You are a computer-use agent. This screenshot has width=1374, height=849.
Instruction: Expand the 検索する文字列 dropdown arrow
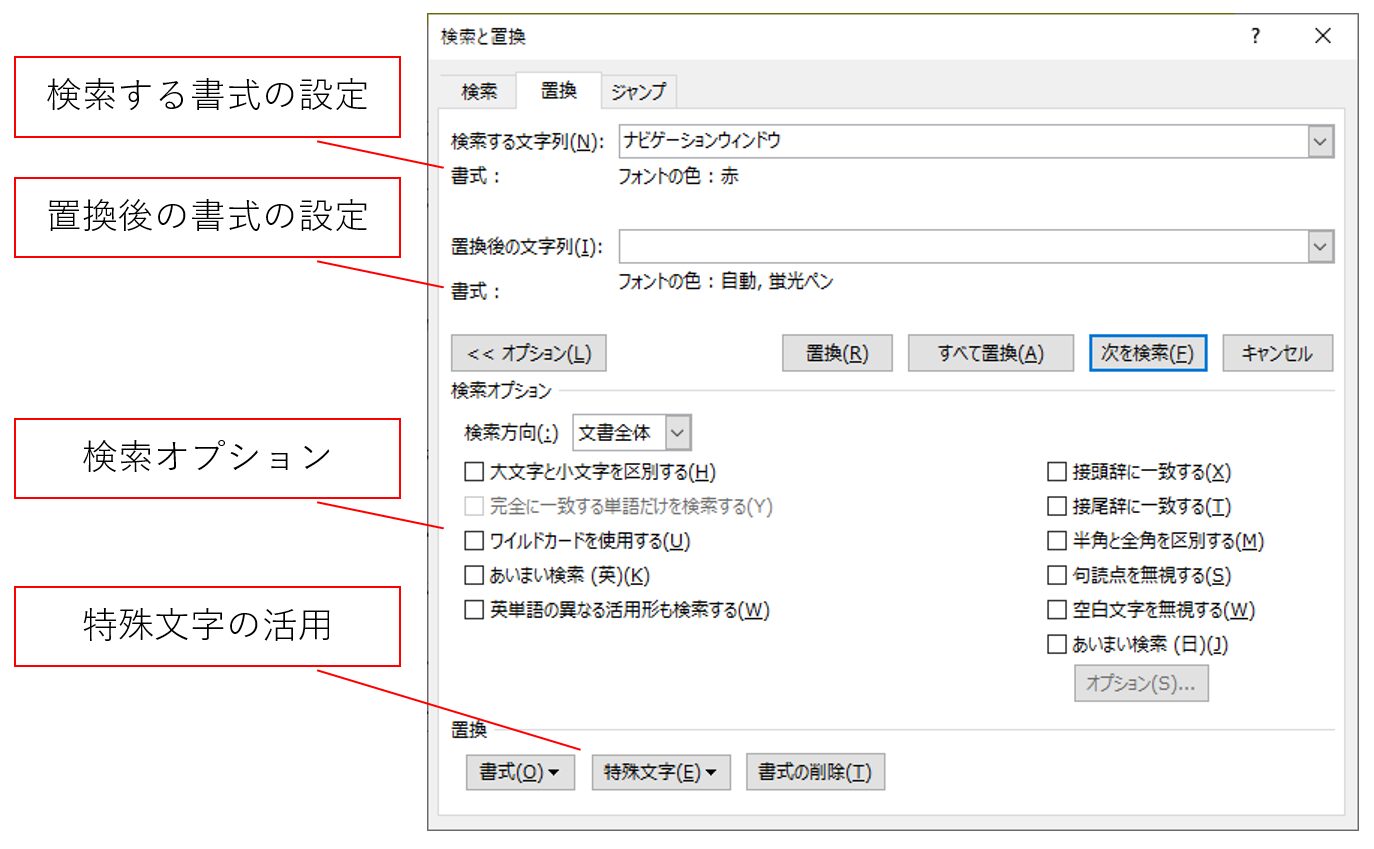pyautogui.click(x=1321, y=142)
